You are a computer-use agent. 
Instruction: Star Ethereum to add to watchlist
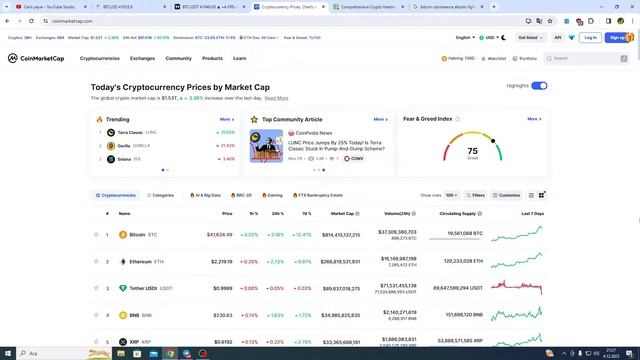96,262
